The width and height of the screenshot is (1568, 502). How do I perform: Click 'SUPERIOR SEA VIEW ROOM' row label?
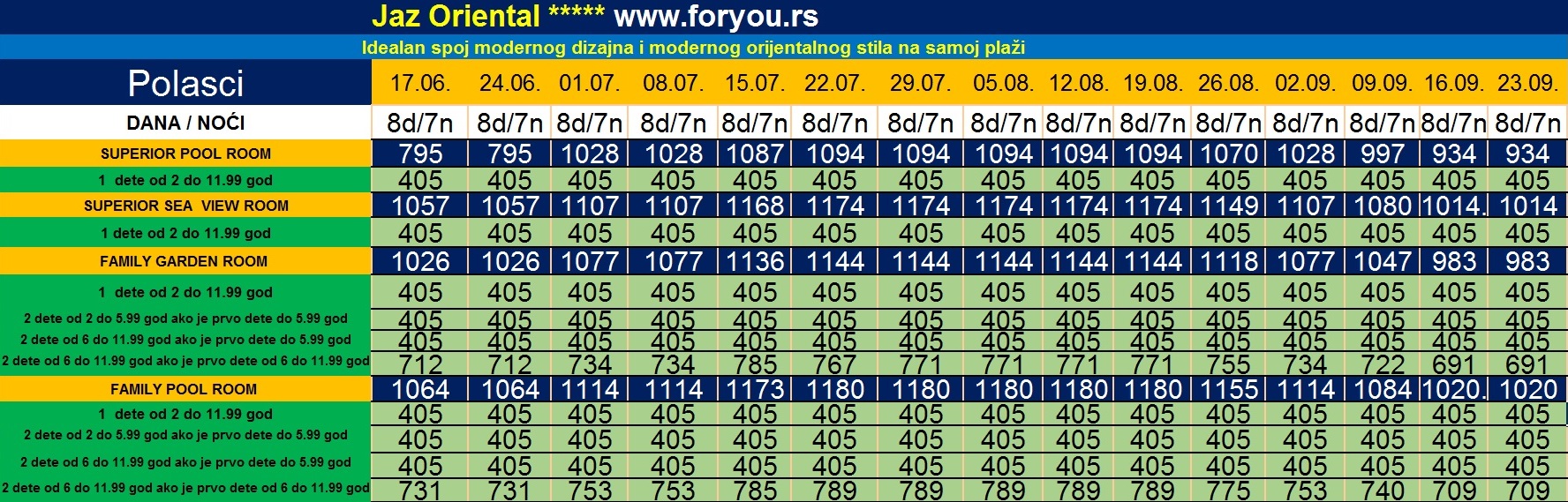[185, 206]
